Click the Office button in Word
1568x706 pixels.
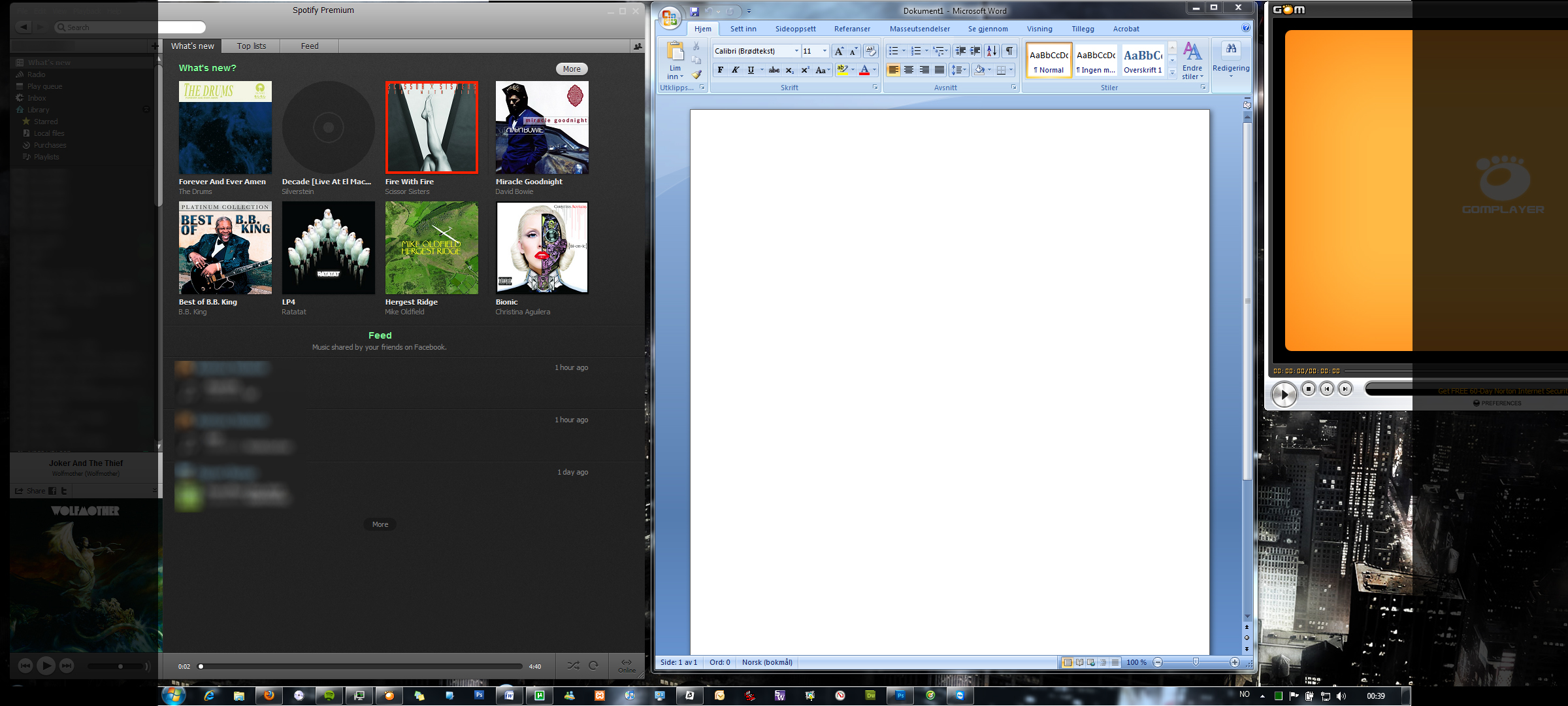[669, 18]
